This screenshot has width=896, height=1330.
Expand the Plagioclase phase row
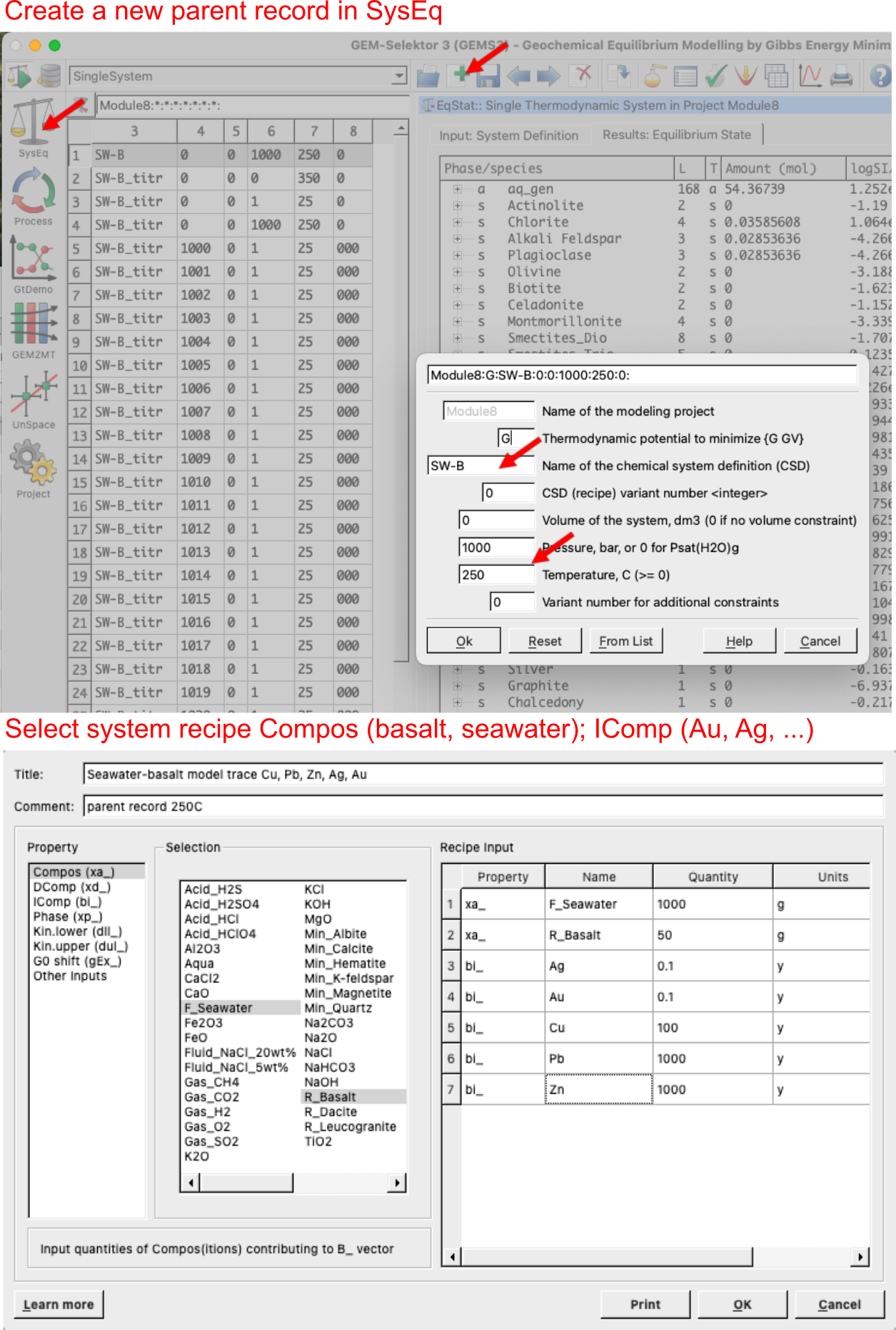point(457,255)
